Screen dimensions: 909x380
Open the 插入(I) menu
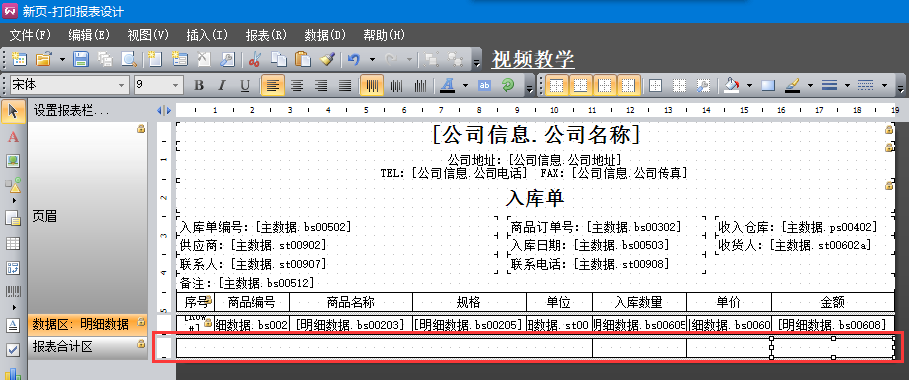(208, 35)
